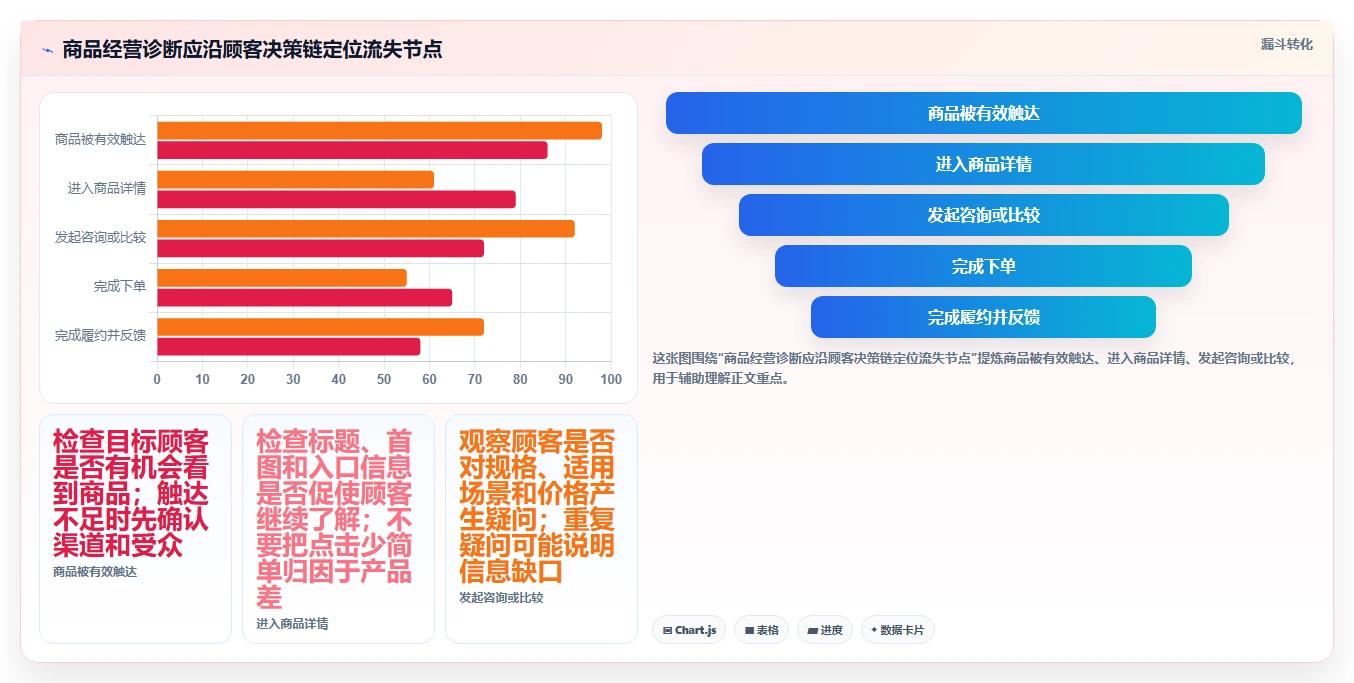This screenshot has width=1354, height=683.
Task: Select the 完成下单 funnel stage
Action: [984, 266]
